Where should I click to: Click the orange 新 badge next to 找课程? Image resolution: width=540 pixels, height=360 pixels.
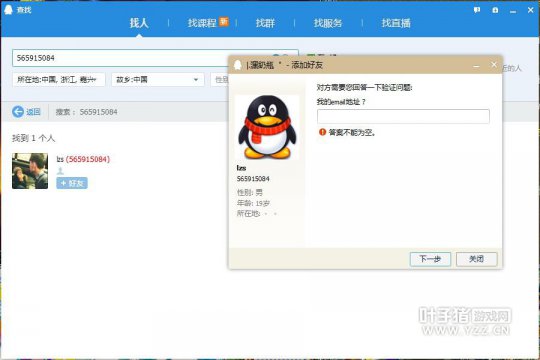[x=224, y=21]
